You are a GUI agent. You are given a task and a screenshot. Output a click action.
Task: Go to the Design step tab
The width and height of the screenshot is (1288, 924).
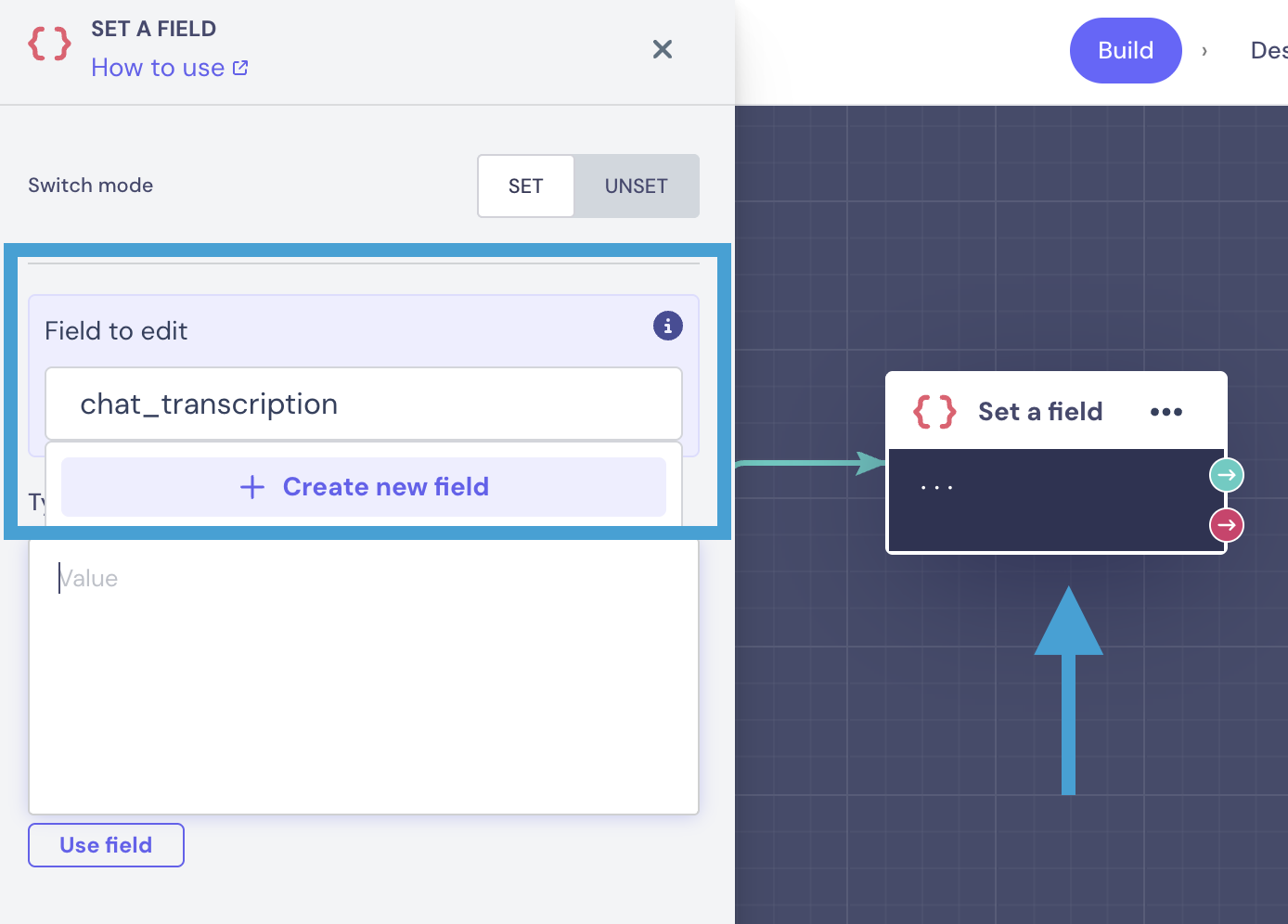point(1269,50)
